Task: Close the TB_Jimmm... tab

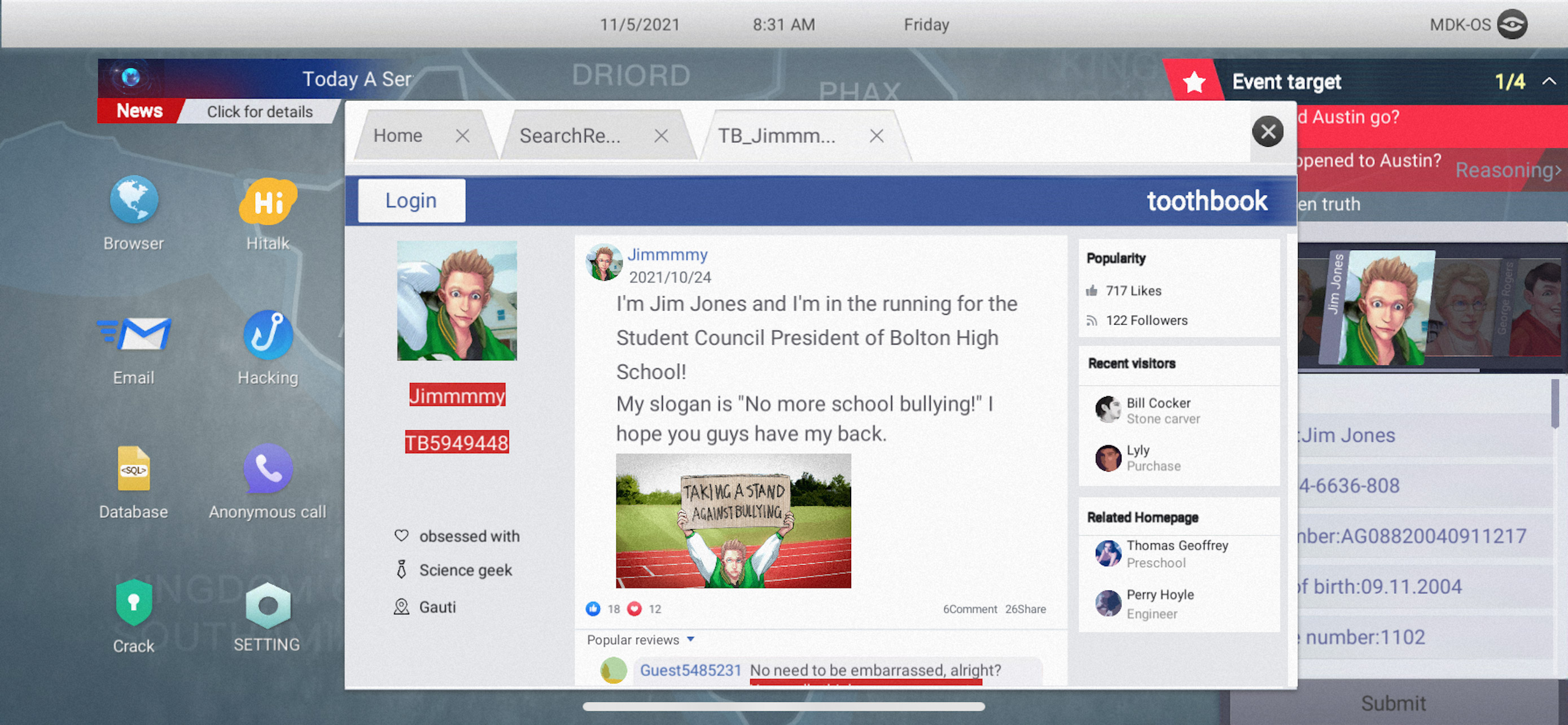Action: tap(877, 136)
